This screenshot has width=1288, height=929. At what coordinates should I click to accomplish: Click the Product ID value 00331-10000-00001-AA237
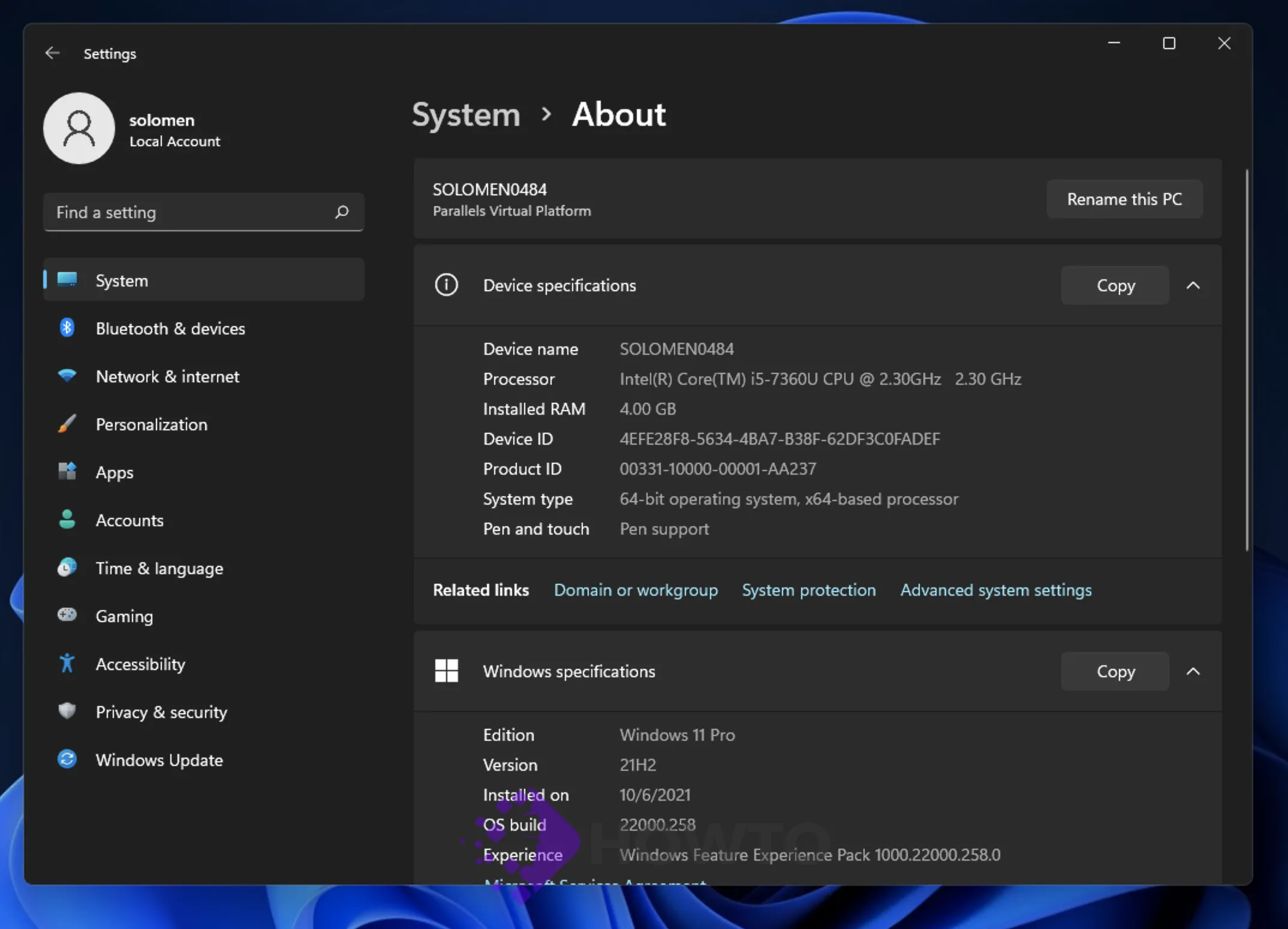(x=718, y=469)
